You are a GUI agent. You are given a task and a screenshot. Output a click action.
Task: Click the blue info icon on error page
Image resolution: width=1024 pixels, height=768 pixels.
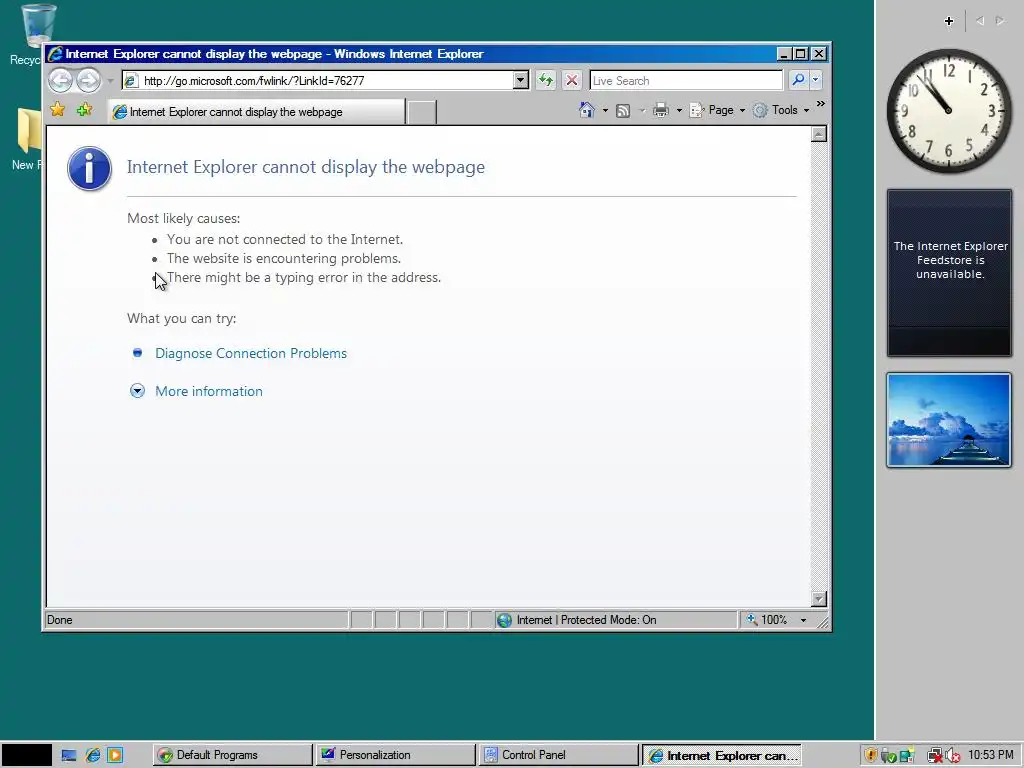(x=89, y=168)
